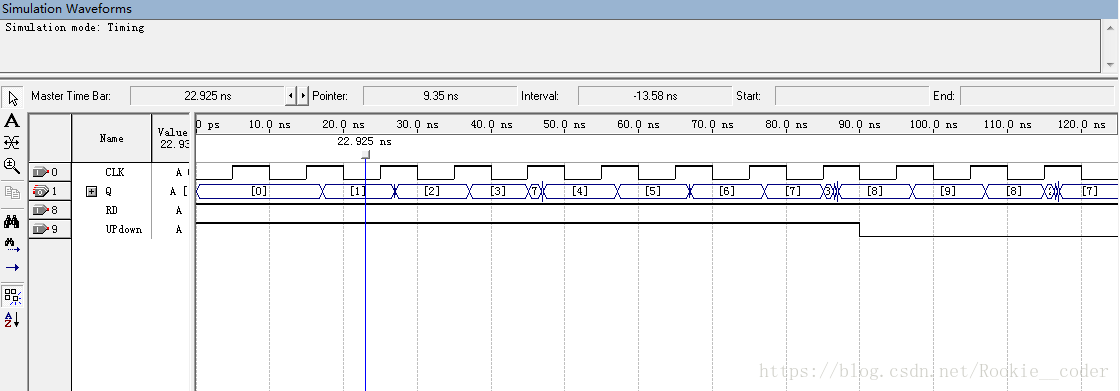Screen dimensions: 1120x391
Task: Step Master Time Bar right arrow
Action: 303,96
